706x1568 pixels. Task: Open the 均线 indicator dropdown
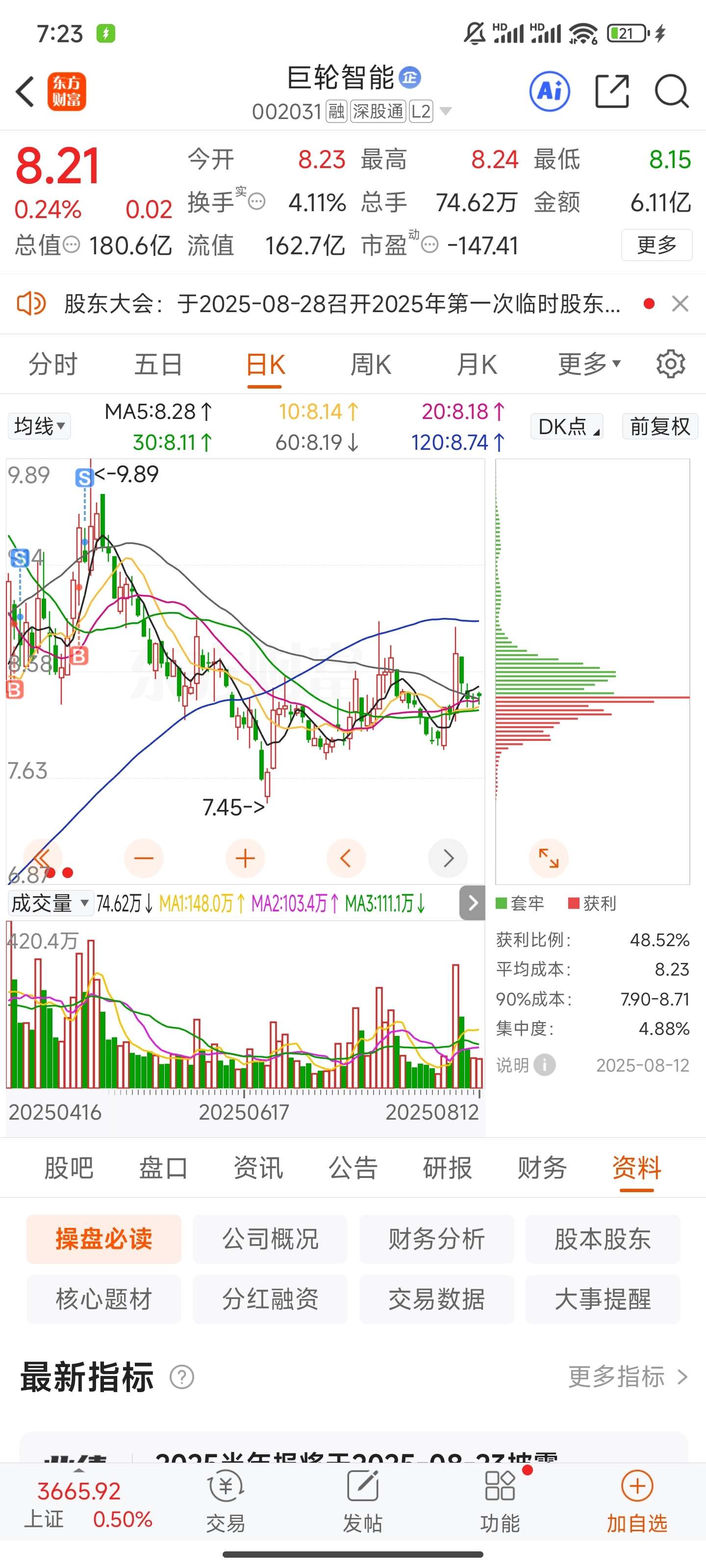click(x=39, y=426)
